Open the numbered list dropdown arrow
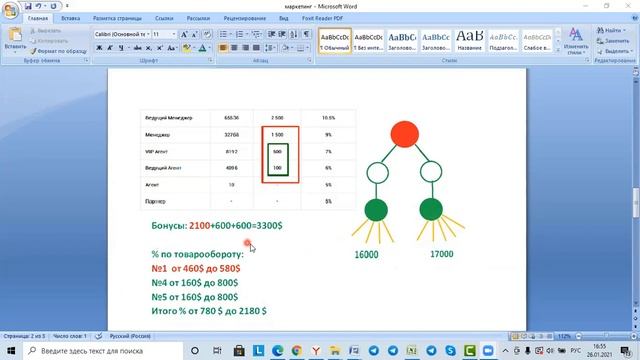Screen dimensions: 640x360 [247, 34]
